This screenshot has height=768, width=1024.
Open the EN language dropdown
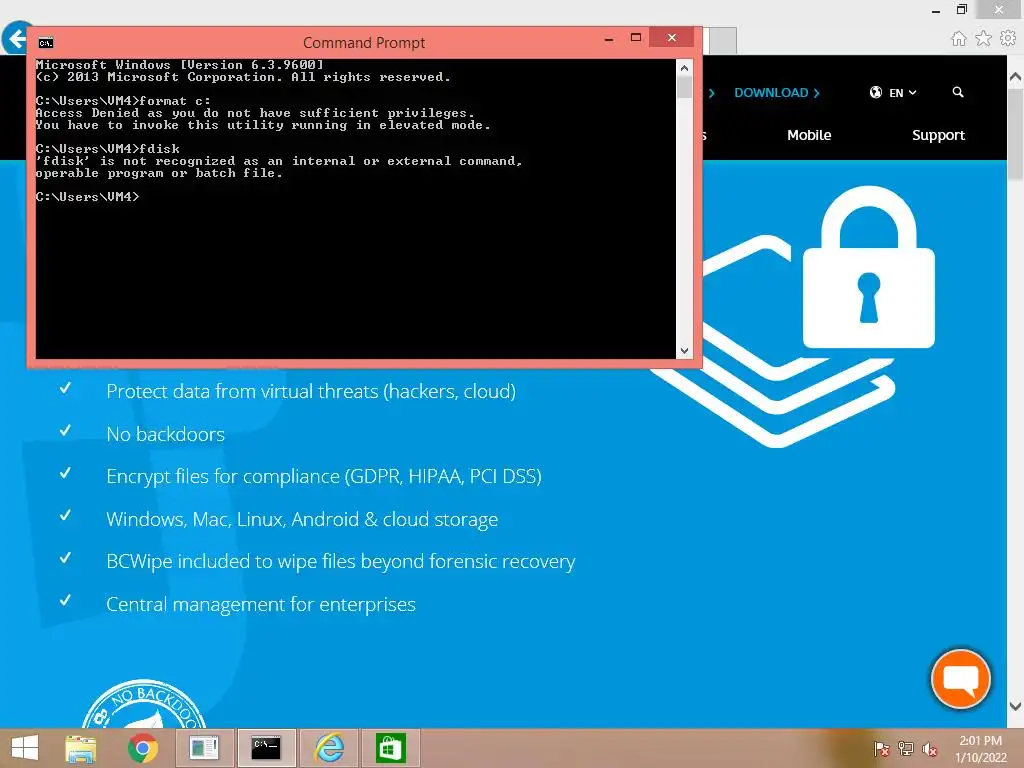(x=903, y=93)
